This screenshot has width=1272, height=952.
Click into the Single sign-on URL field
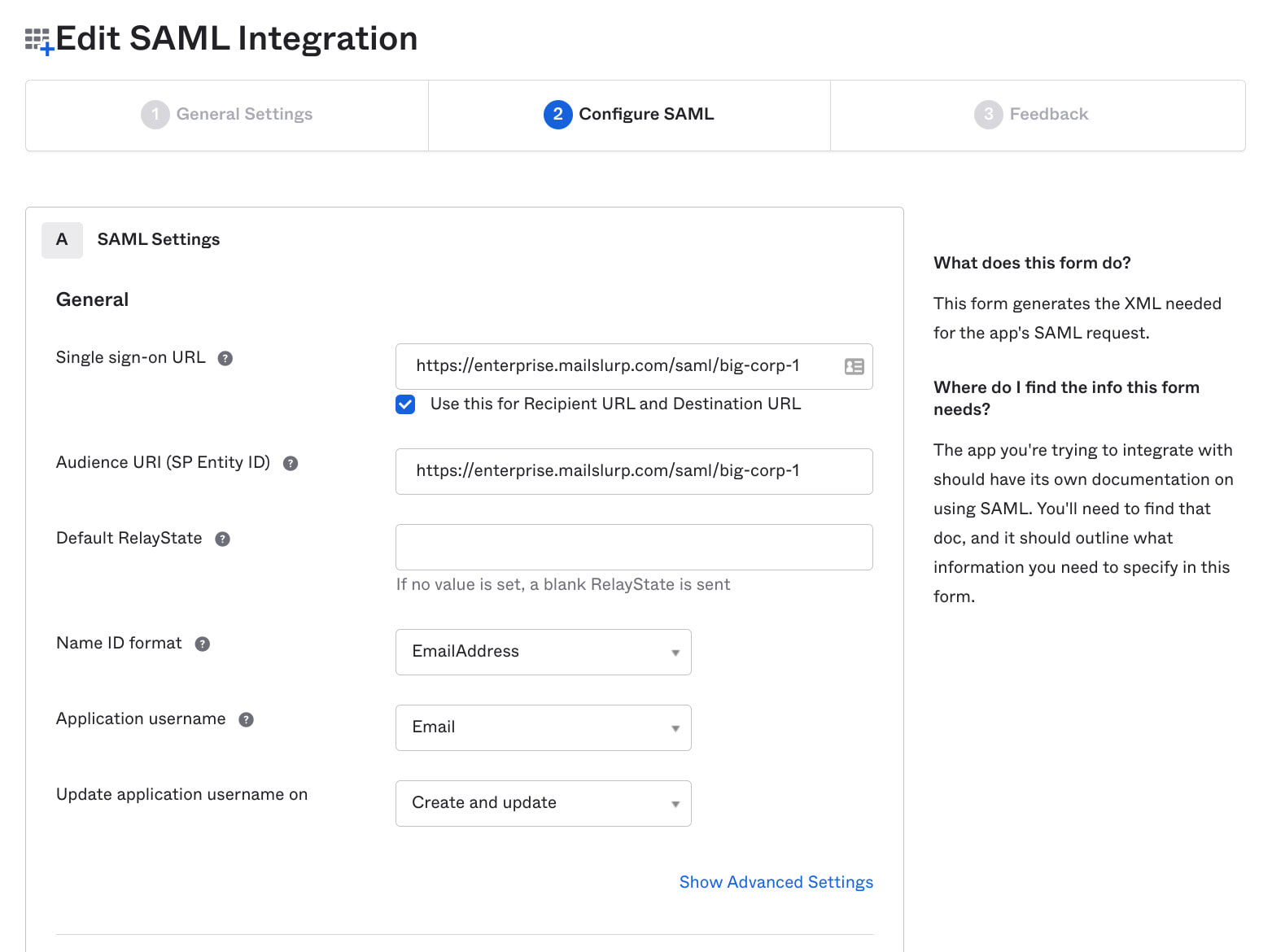tap(619, 367)
